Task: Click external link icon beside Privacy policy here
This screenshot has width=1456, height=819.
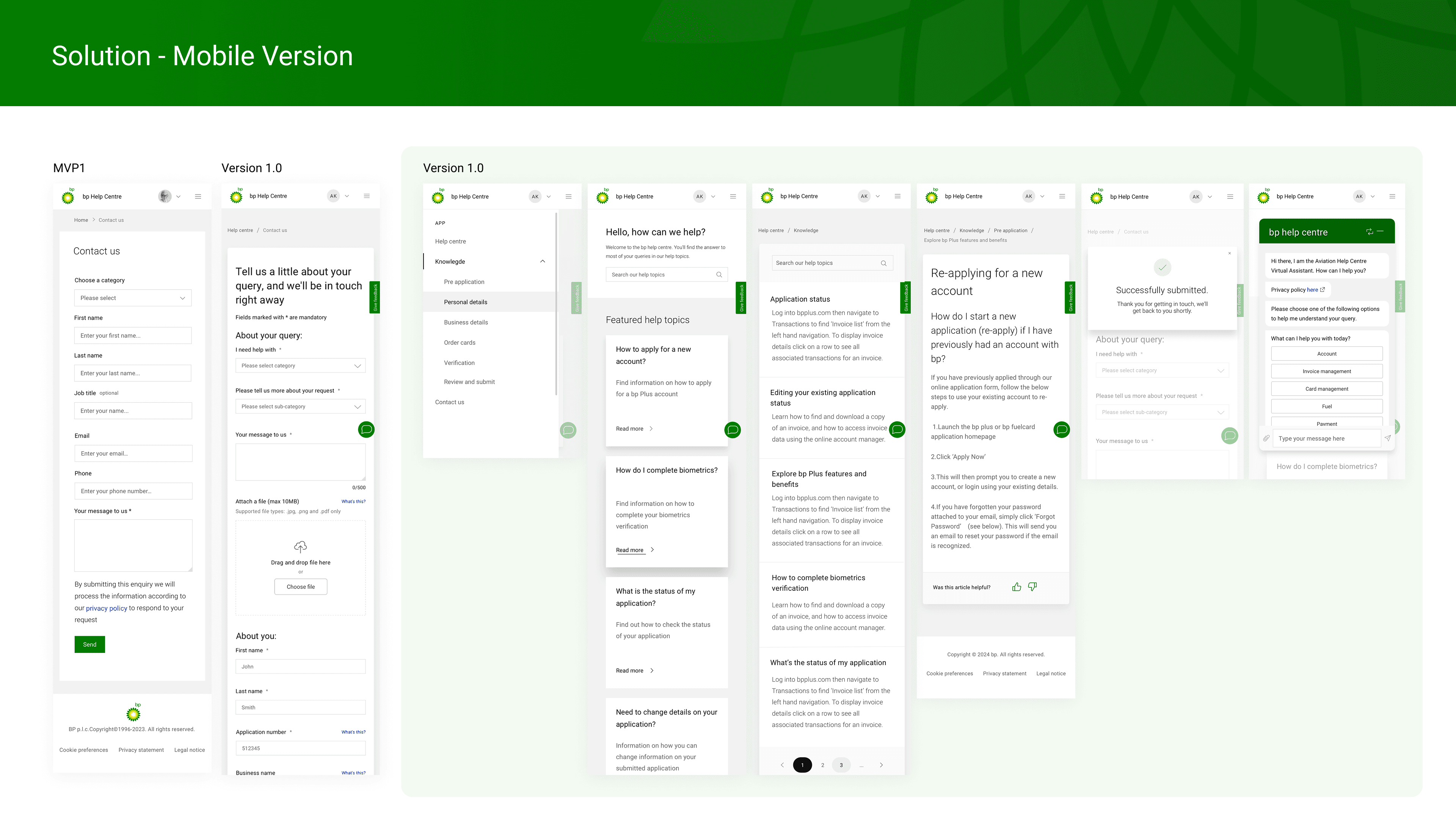Action: 1322,289
